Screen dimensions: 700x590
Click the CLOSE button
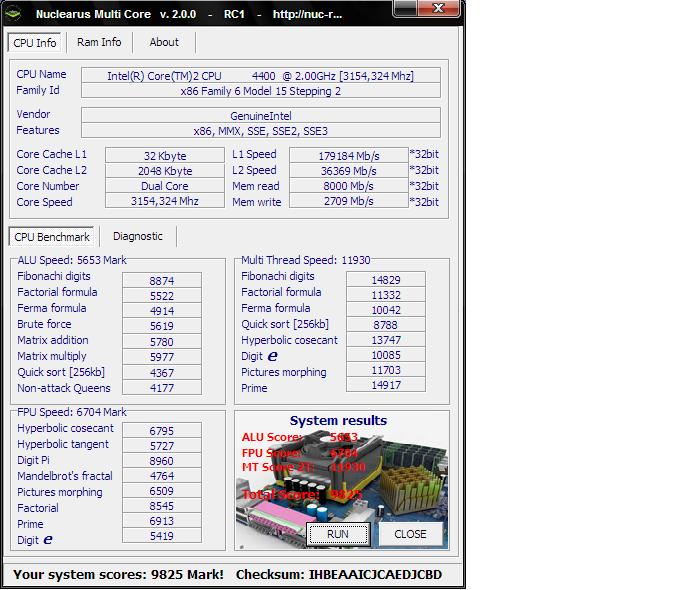(410, 534)
